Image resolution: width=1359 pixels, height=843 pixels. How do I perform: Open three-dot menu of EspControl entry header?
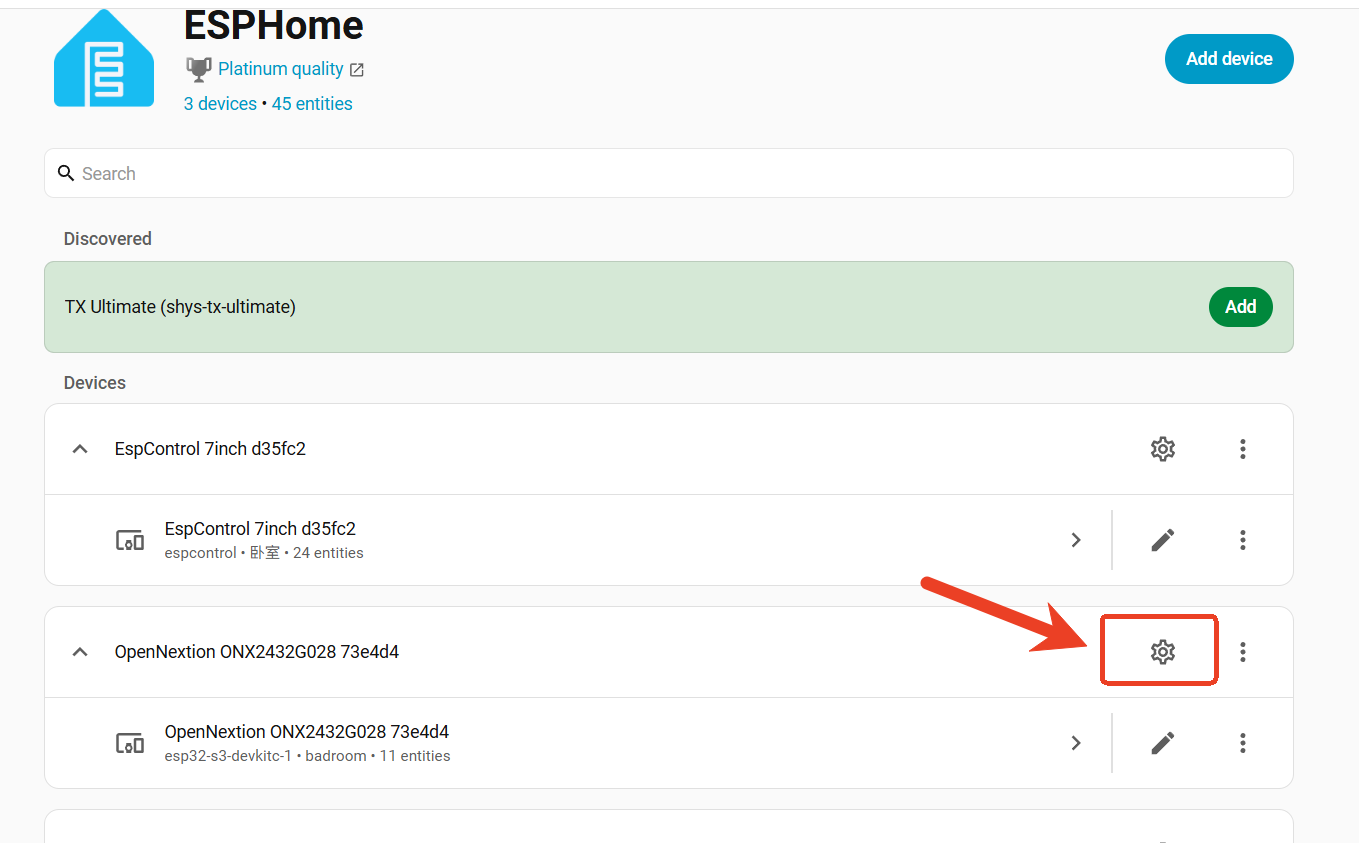[1243, 449]
